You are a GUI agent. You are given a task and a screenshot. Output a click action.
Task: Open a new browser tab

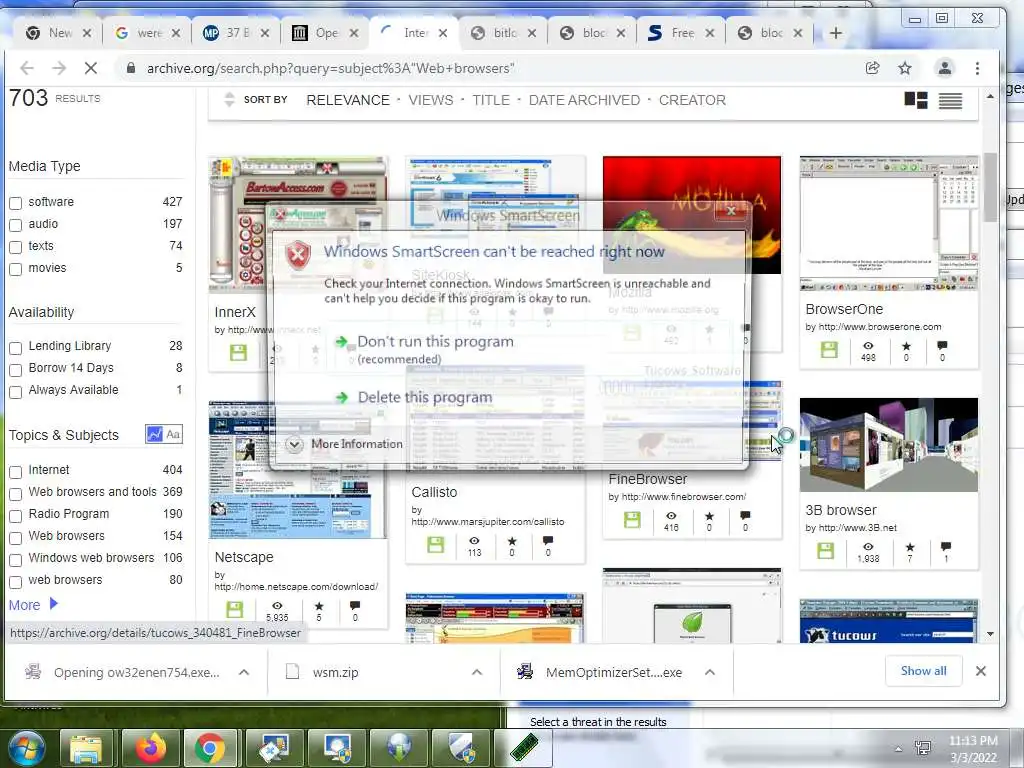[835, 33]
